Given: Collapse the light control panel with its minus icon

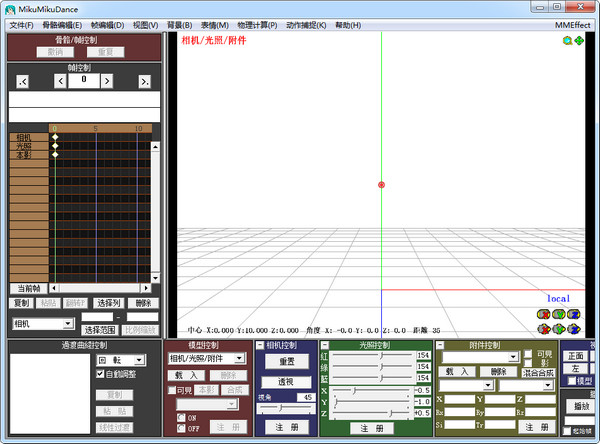Looking at the screenshot, I should coord(324,345).
